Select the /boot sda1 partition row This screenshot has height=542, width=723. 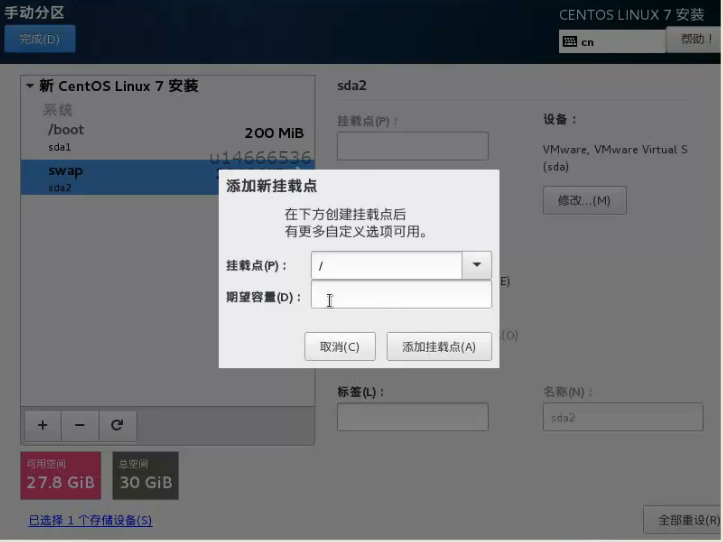[167, 137]
